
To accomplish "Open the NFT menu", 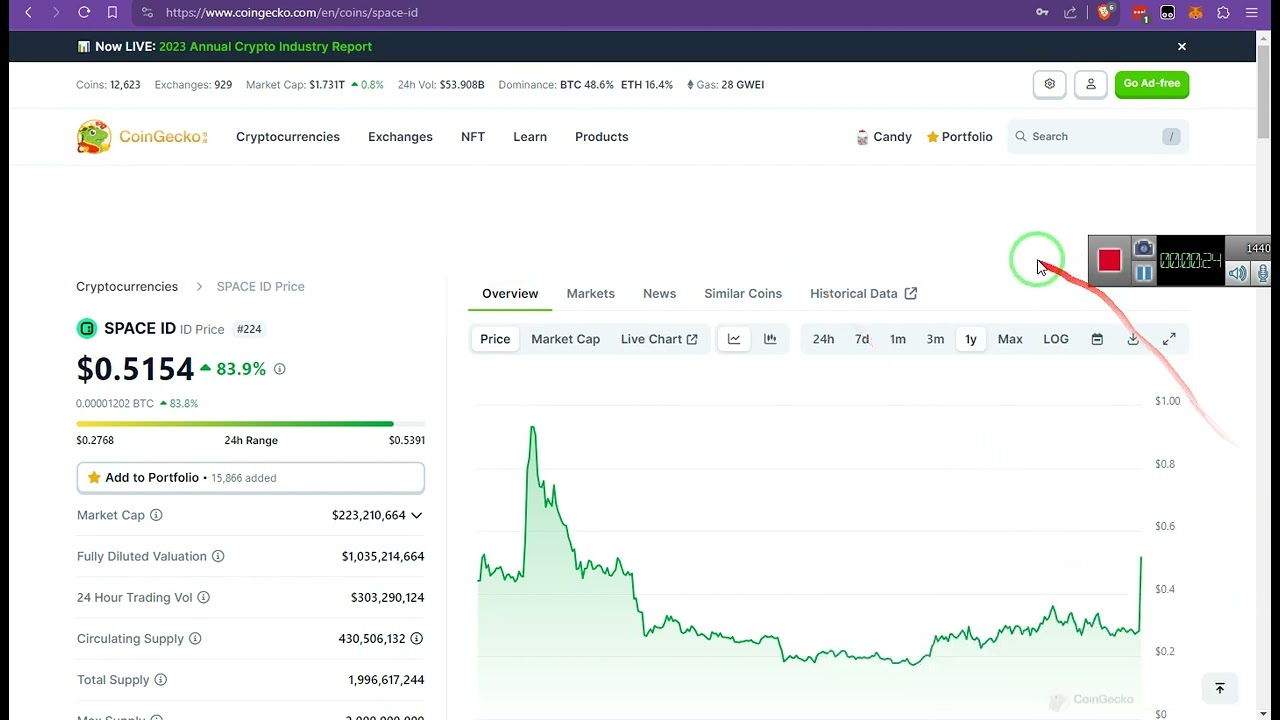I will coord(473,137).
